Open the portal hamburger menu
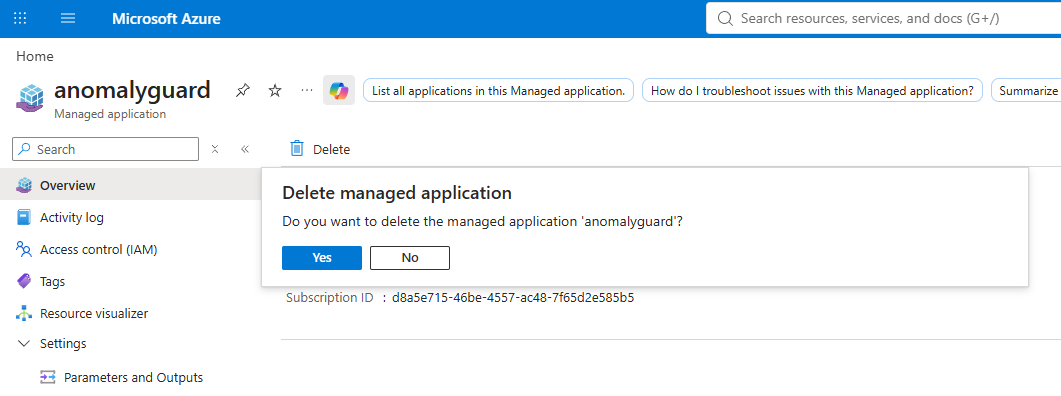Screen dimensions: 1061x396 click(68, 18)
